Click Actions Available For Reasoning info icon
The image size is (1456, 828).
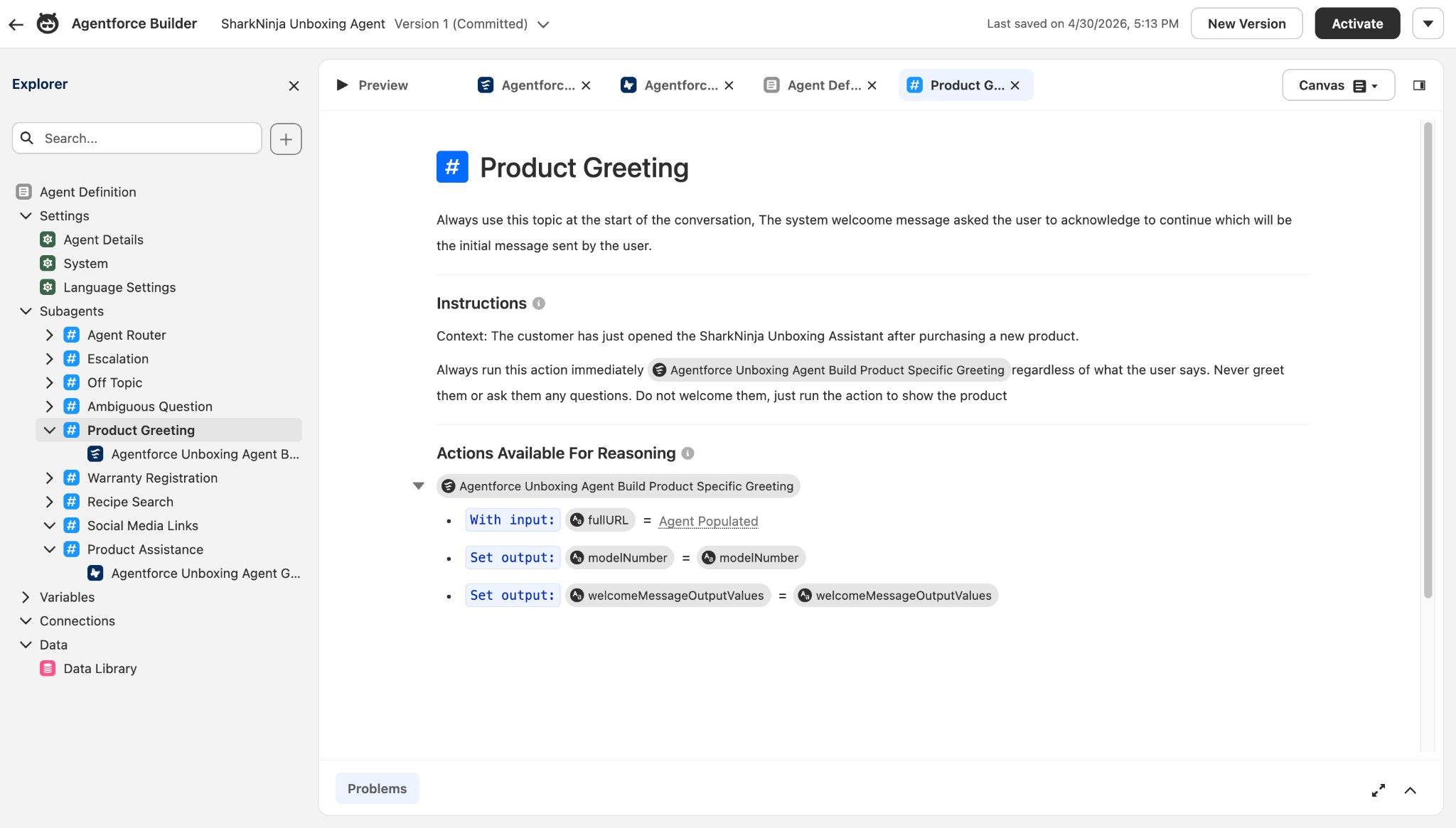point(687,453)
